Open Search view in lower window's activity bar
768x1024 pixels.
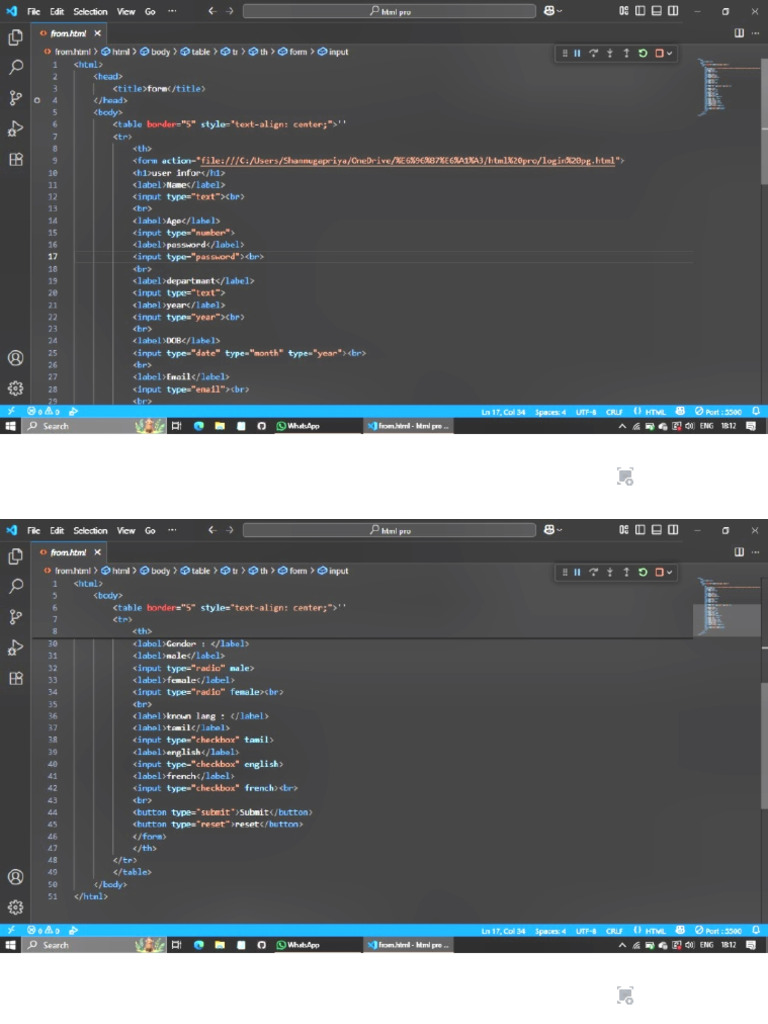(x=16, y=586)
